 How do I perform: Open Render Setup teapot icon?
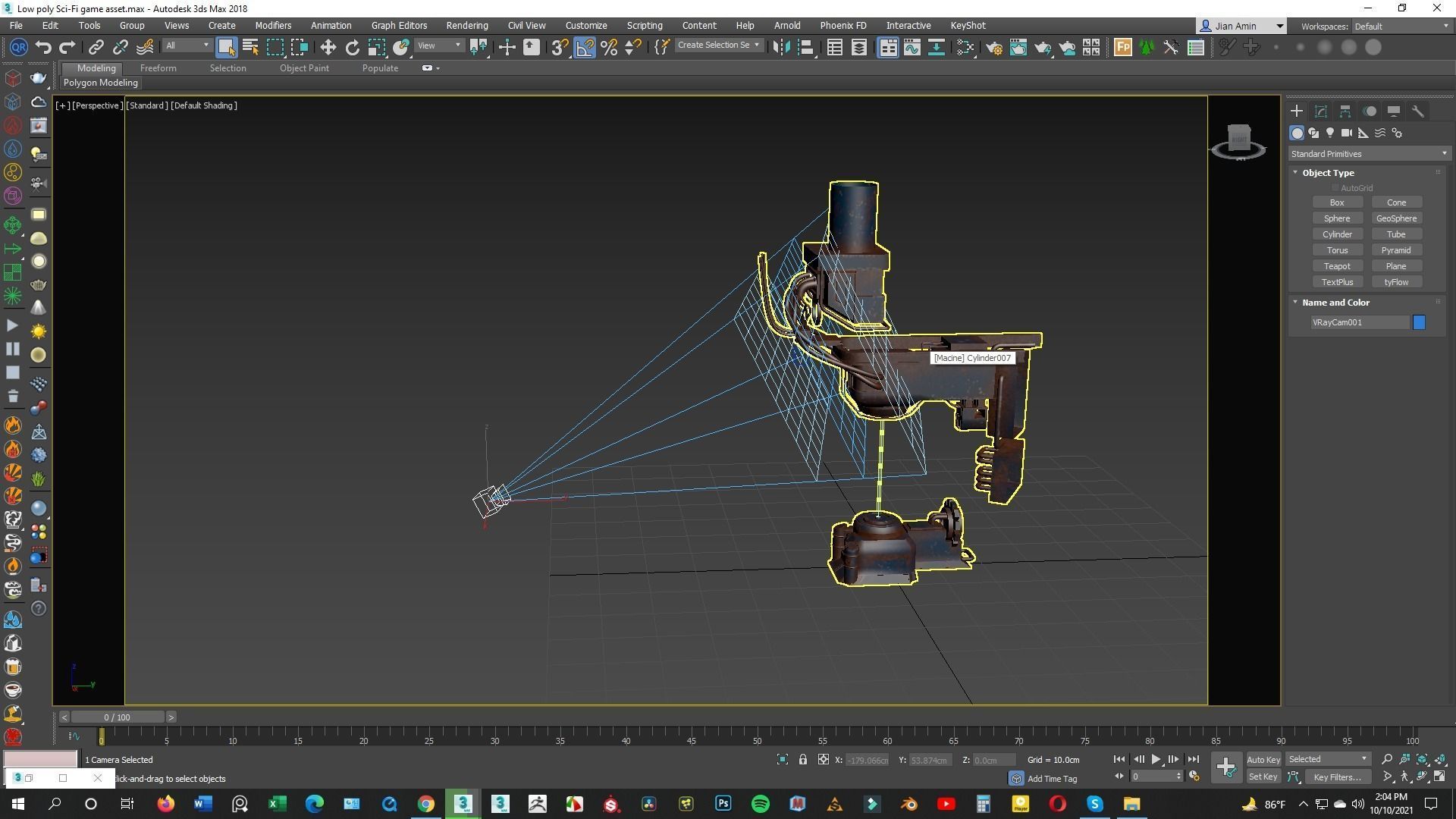point(993,48)
